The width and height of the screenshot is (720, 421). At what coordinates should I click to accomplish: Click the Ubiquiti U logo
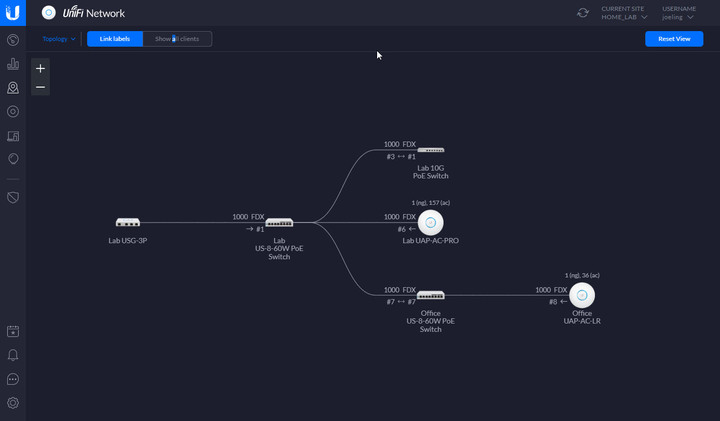(x=13, y=12)
